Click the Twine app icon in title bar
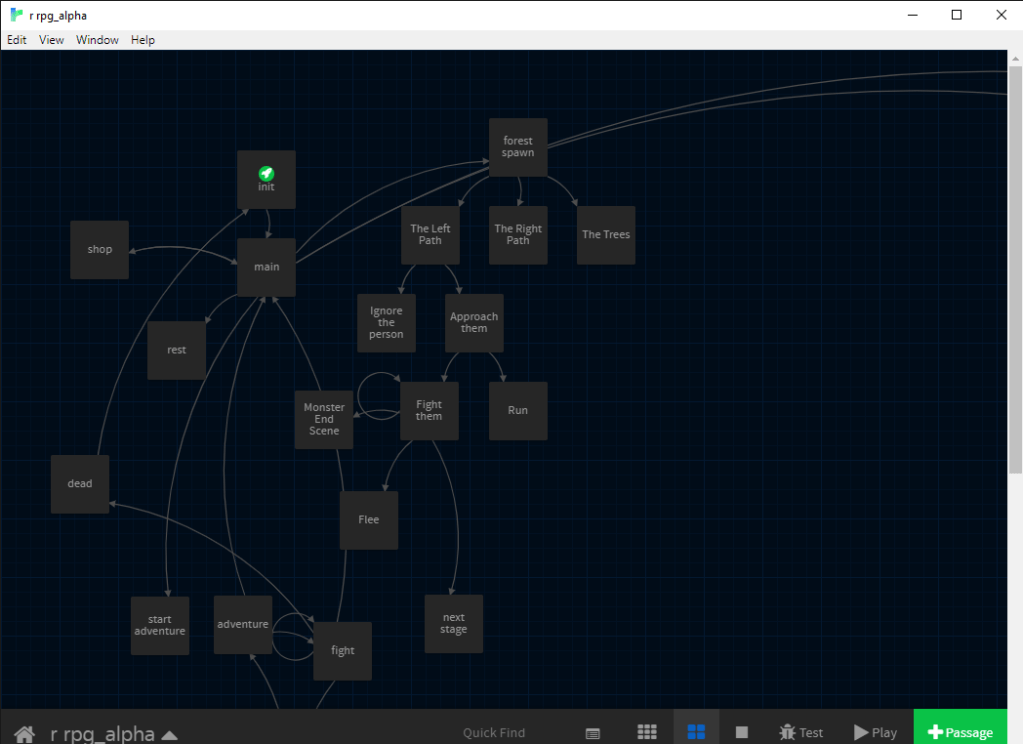 17,14
